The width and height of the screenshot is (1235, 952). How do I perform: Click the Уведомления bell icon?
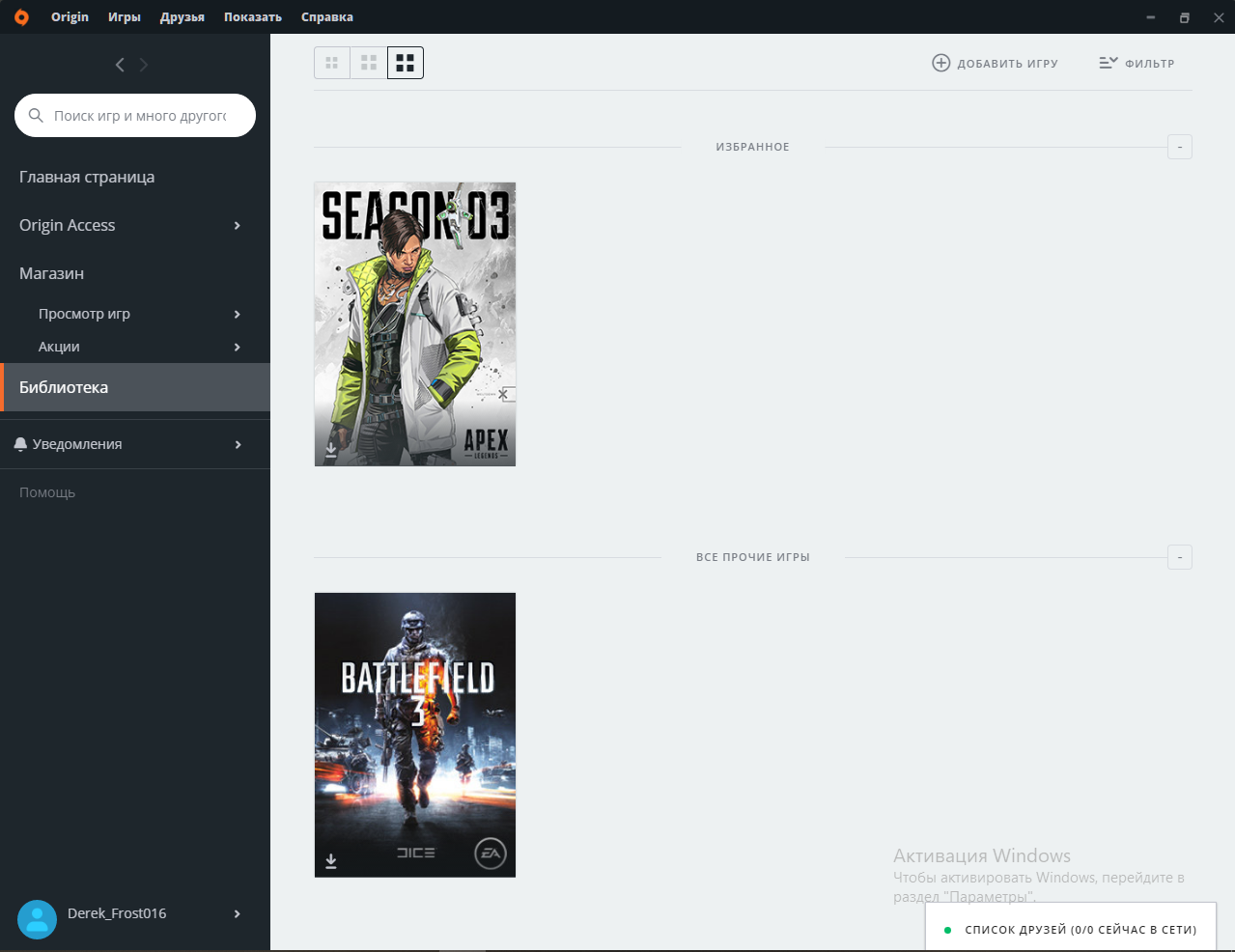point(20,444)
